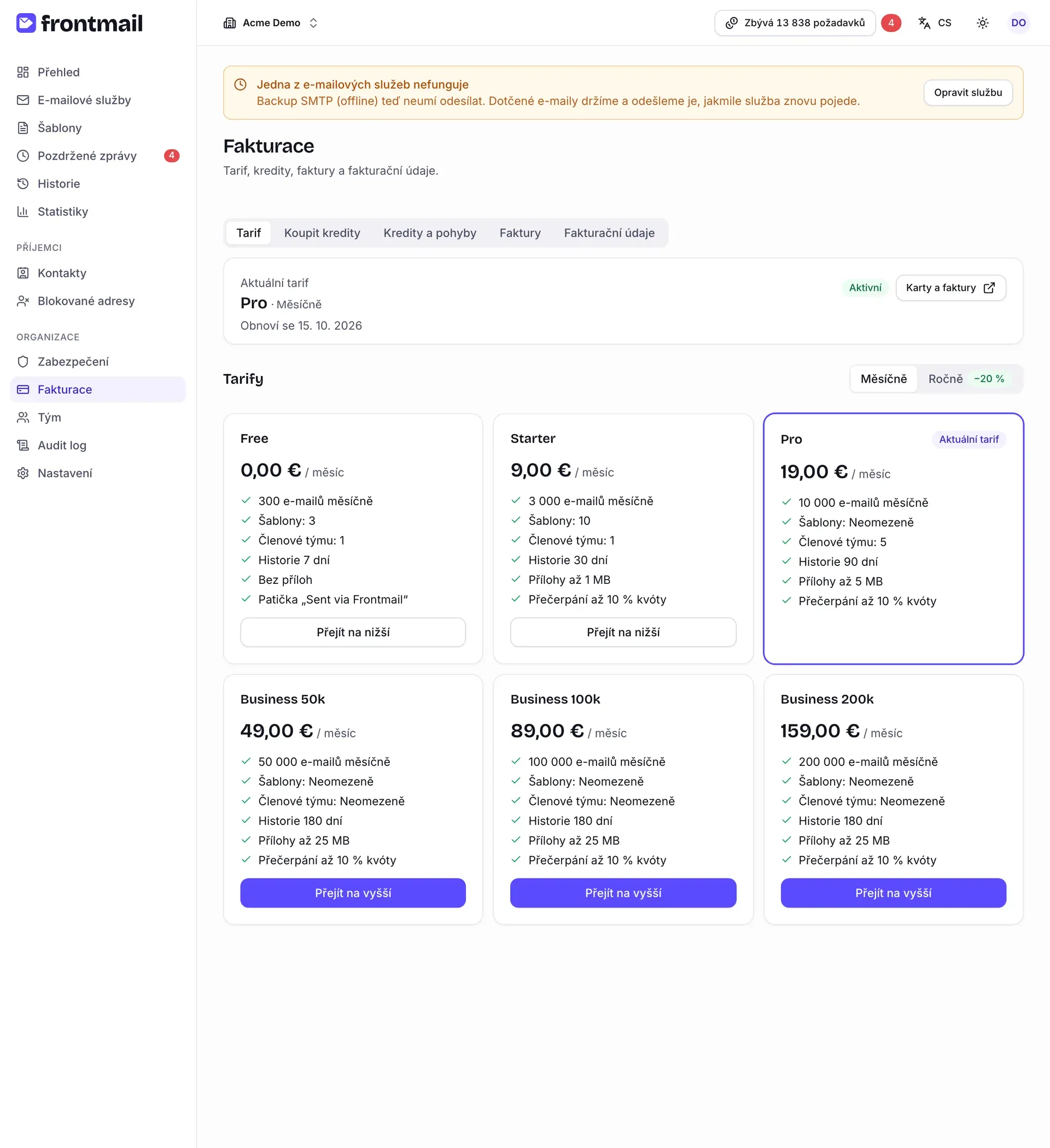
Task: Click the red badge on Pozdržené zprávy
Action: click(172, 155)
